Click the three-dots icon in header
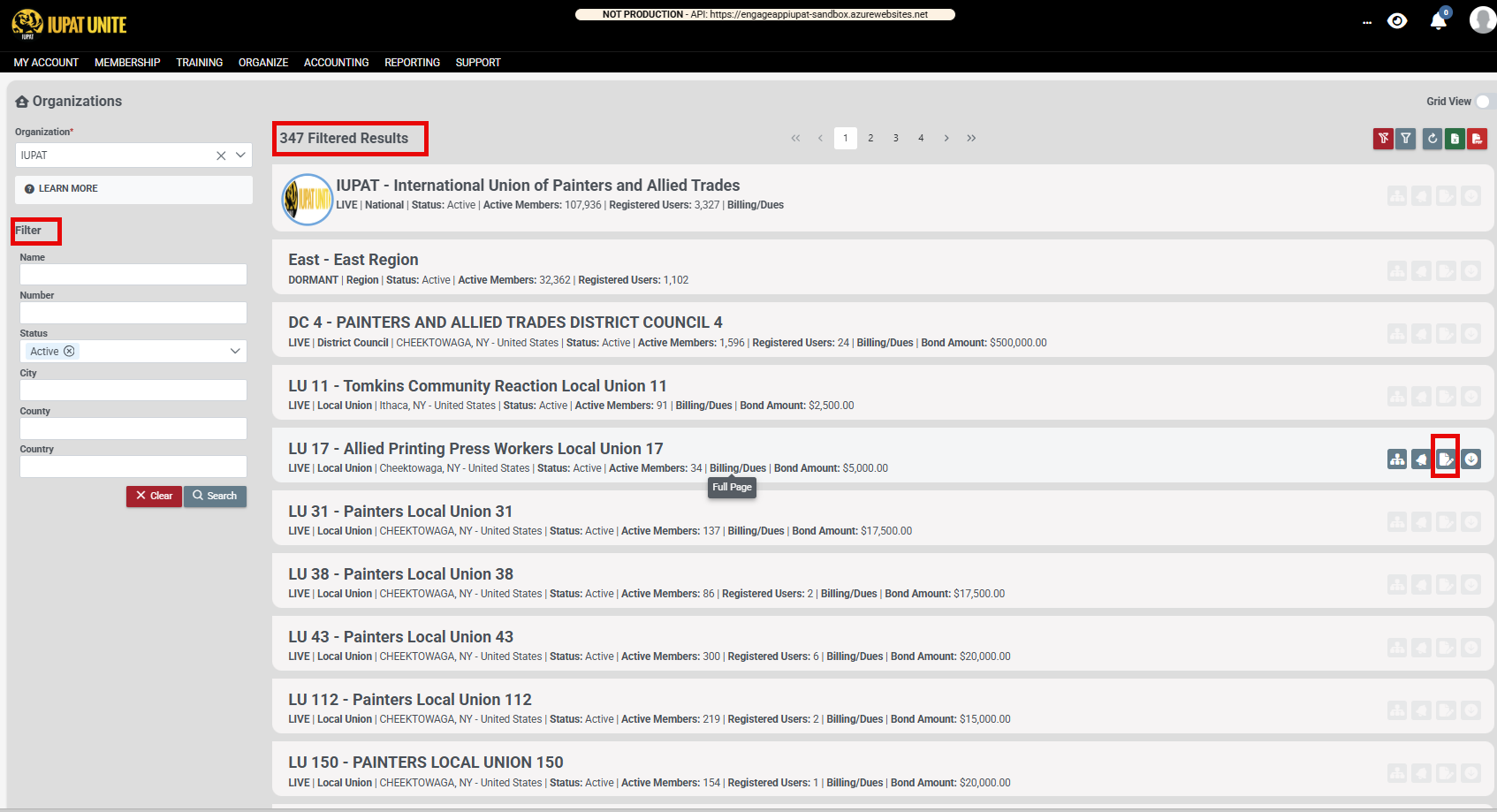The width and height of the screenshot is (1497, 812). [x=1367, y=23]
